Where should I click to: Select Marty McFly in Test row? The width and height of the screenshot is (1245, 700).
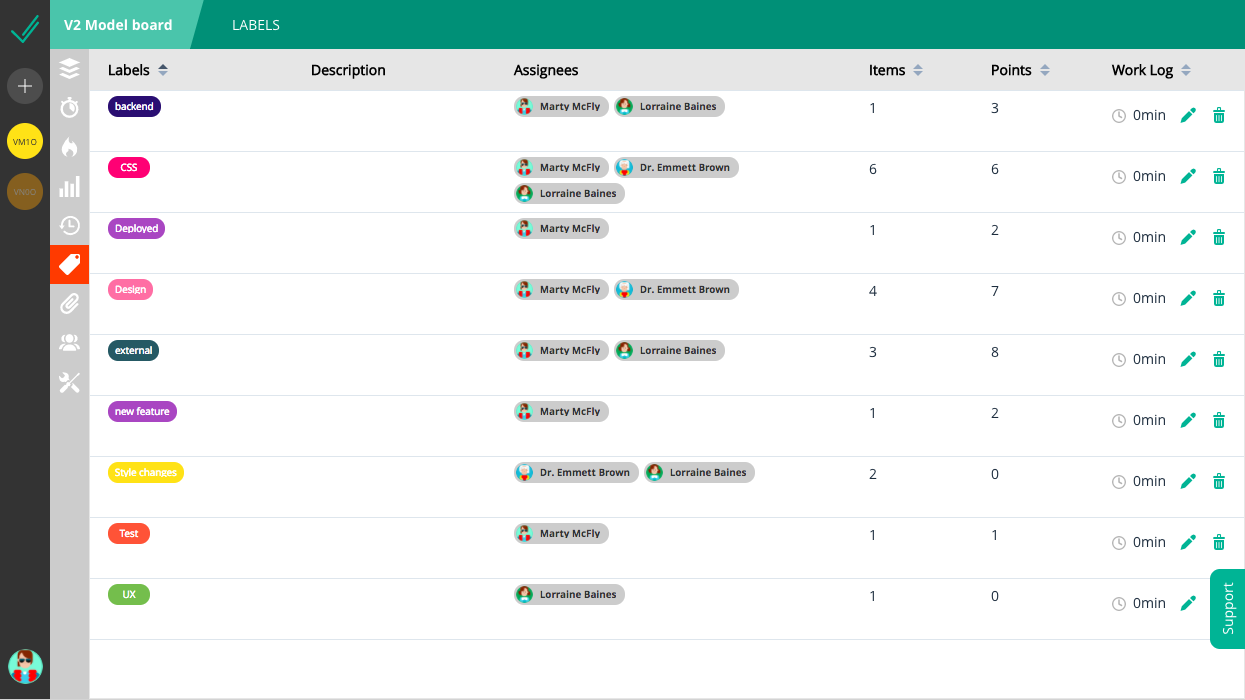point(561,533)
